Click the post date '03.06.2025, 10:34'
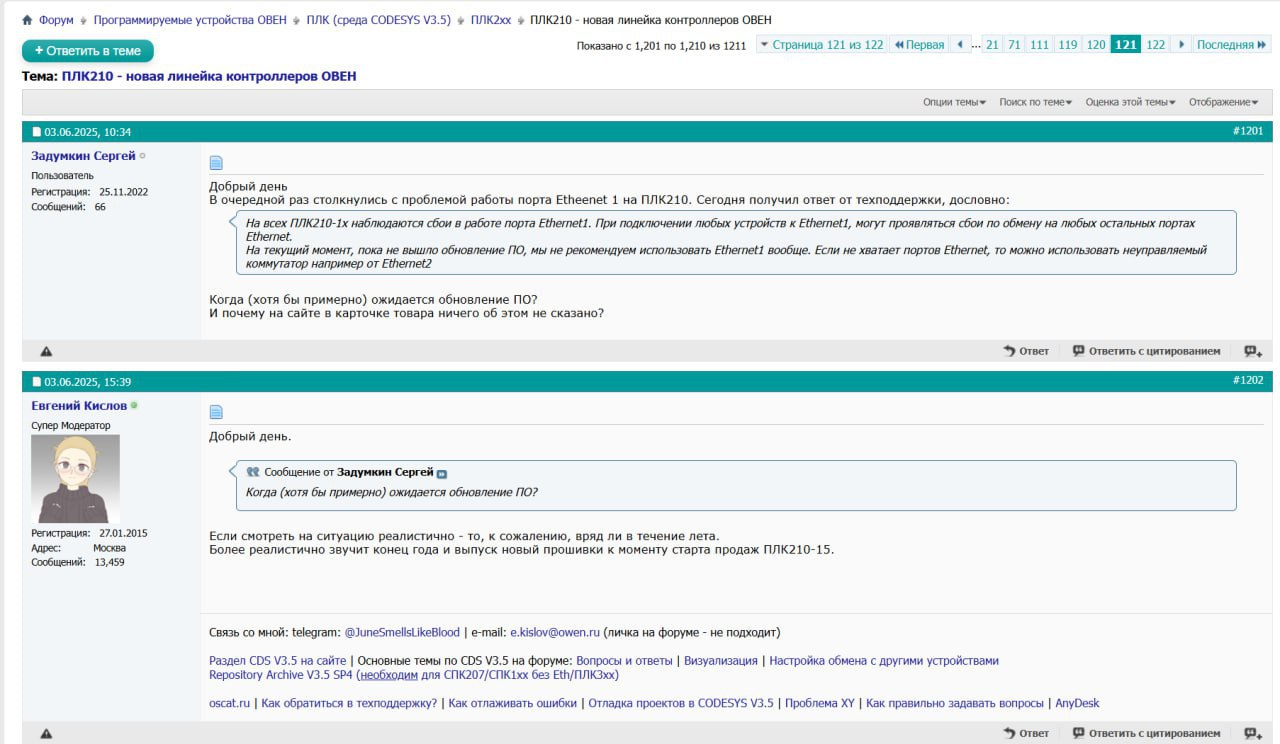This screenshot has height=744, width=1280. click(x=87, y=132)
